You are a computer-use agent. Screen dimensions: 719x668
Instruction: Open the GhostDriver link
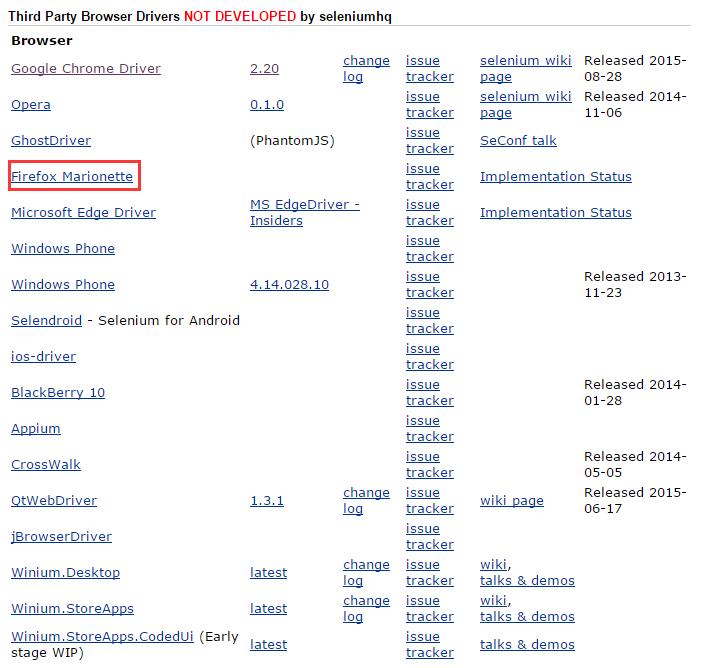click(51, 140)
